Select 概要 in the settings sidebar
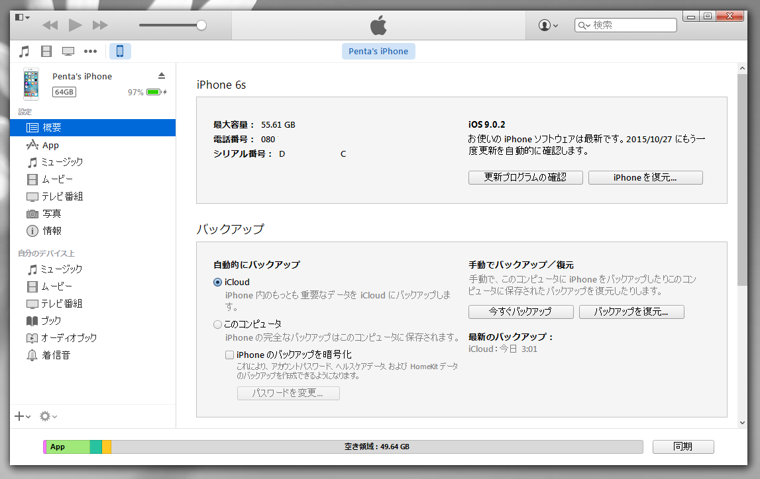Screen dimensions: 760x479 [x=93, y=128]
